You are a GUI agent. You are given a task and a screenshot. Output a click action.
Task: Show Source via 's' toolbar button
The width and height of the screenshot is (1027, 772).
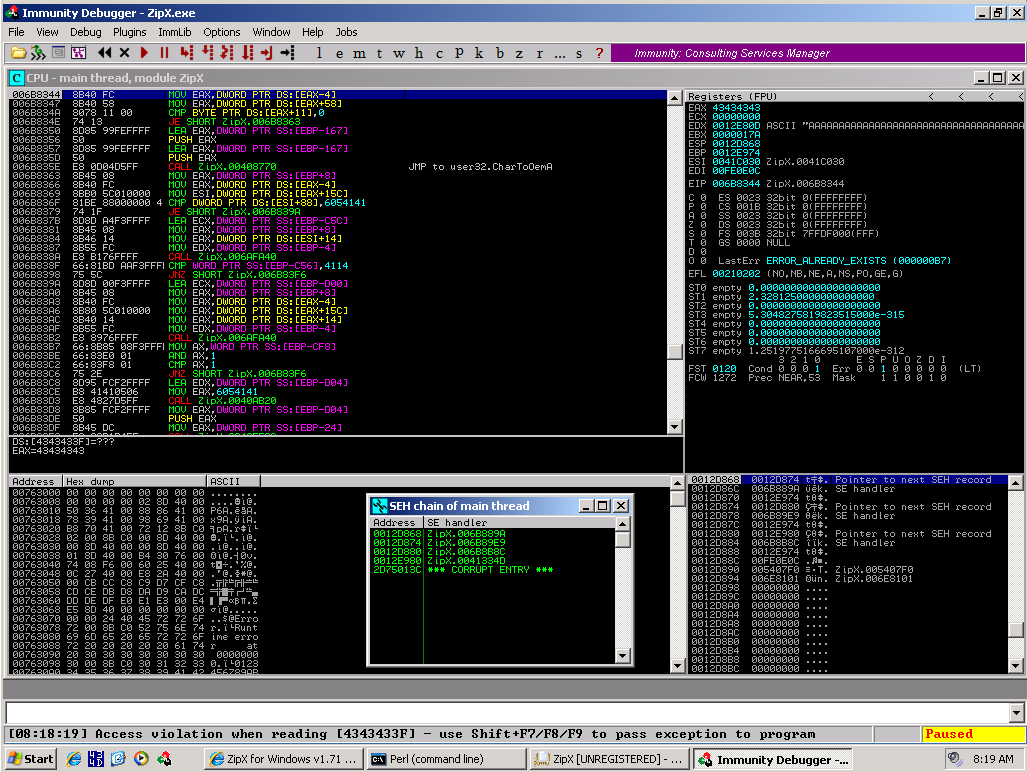tap(579, 53)
